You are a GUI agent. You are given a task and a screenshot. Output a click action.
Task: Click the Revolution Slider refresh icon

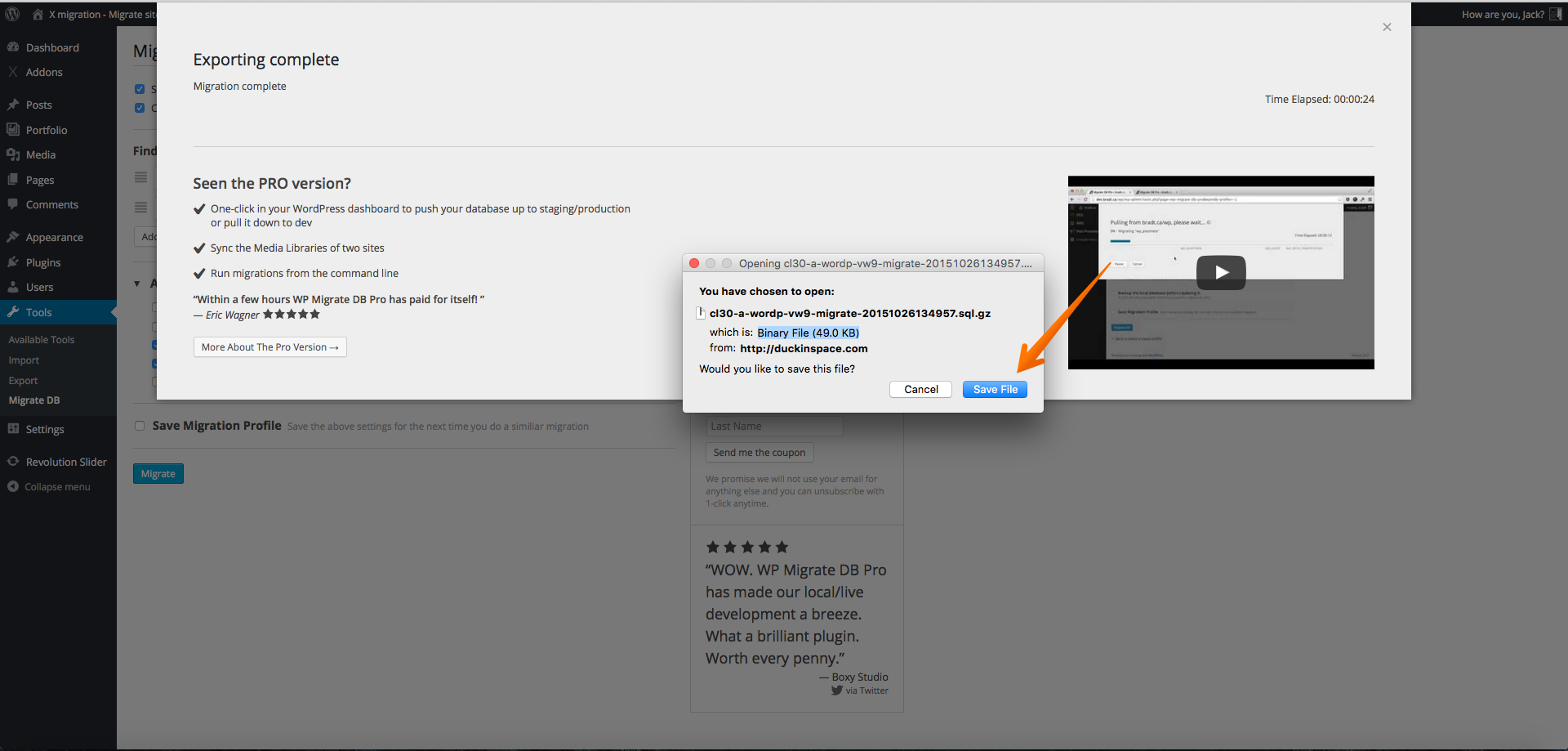click(x=13, y=462)
